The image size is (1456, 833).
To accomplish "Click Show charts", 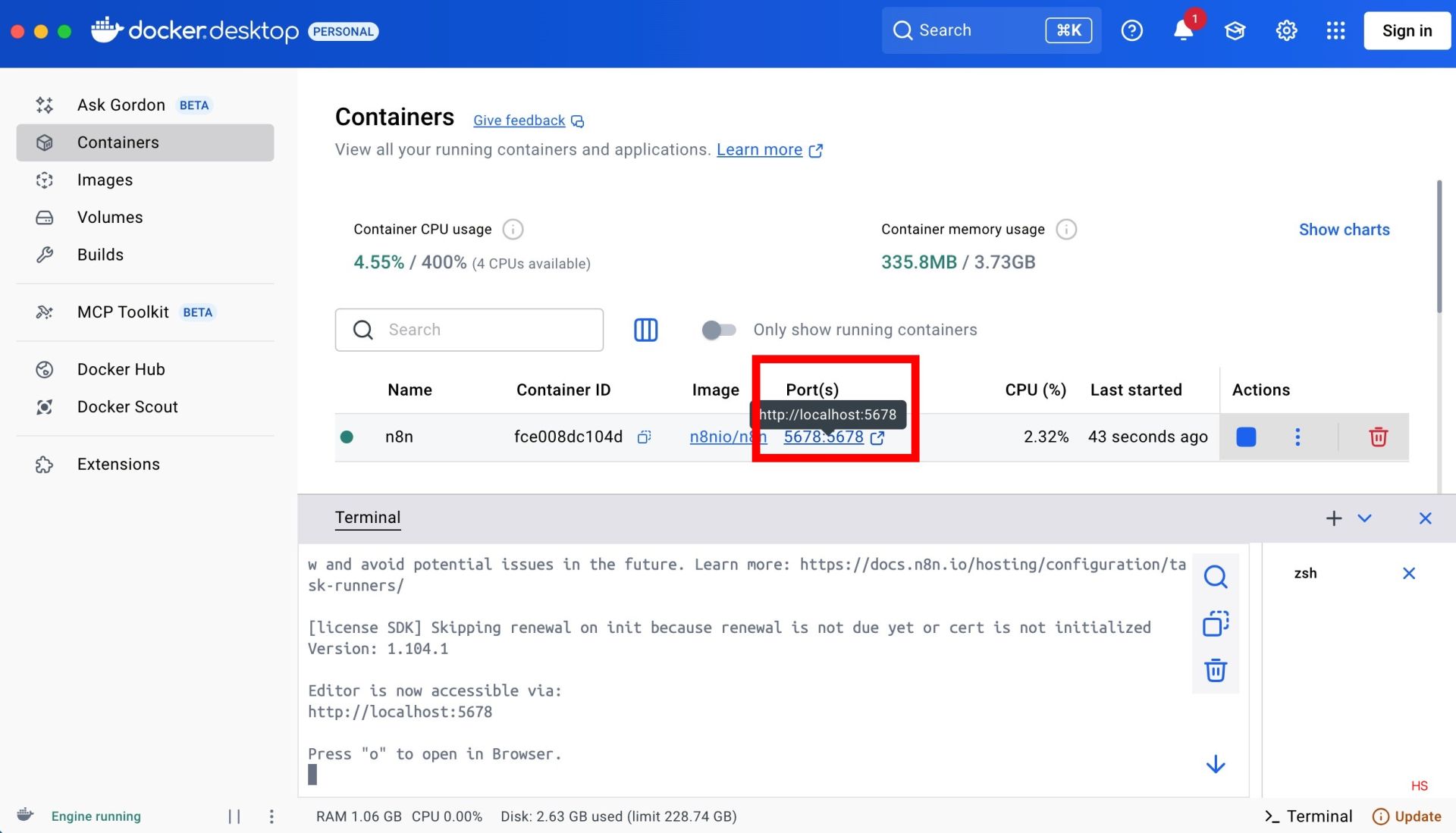I will tap(1344, 230).
